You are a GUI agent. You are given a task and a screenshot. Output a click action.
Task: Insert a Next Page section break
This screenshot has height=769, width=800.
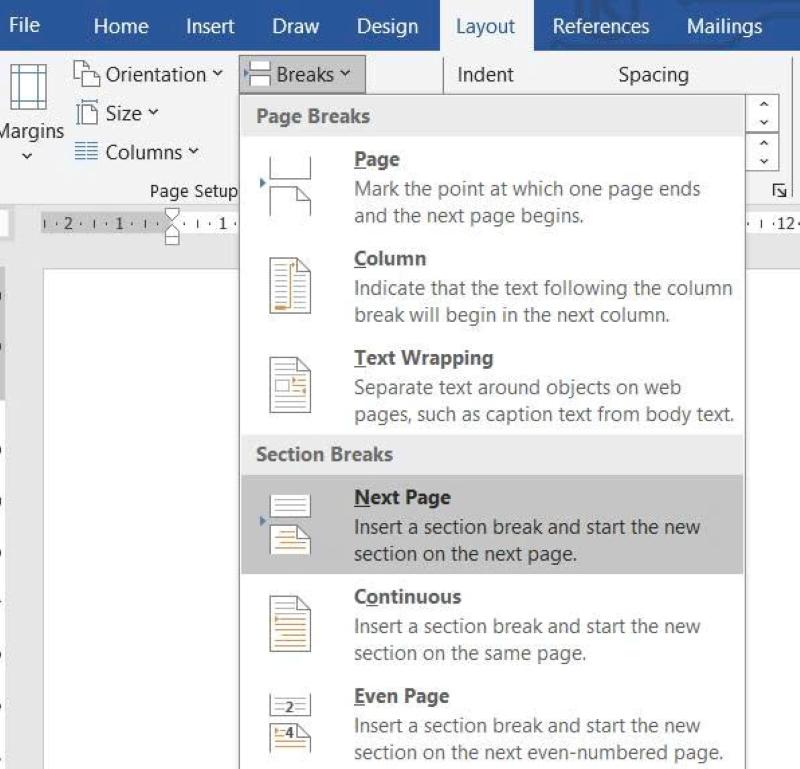click(x=492, y=525)
